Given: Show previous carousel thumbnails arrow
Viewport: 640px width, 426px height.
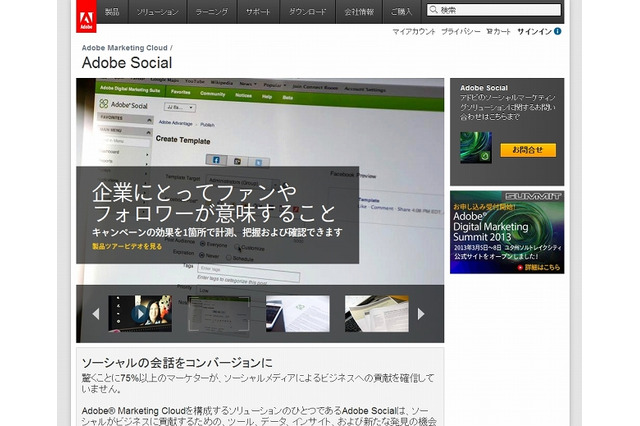Looking at the screenshot, I should pyautogui.click(x=96, y=314).
